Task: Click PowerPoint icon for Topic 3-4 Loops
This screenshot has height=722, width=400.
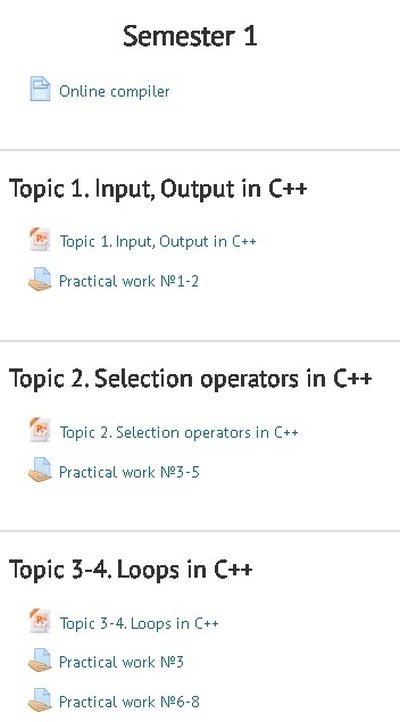Action: (40, 621)
